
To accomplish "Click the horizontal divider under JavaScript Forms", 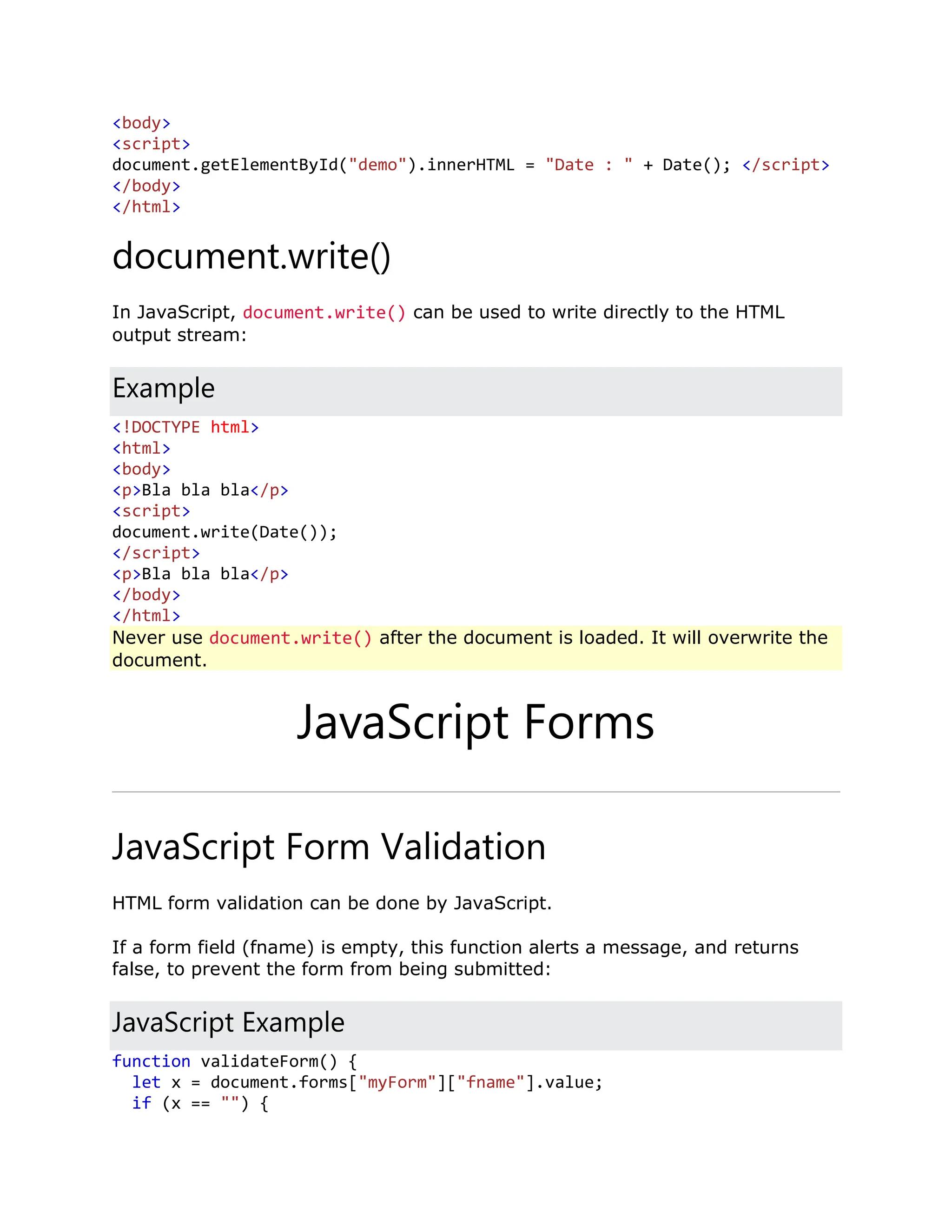I will click(x=475, y=792).
